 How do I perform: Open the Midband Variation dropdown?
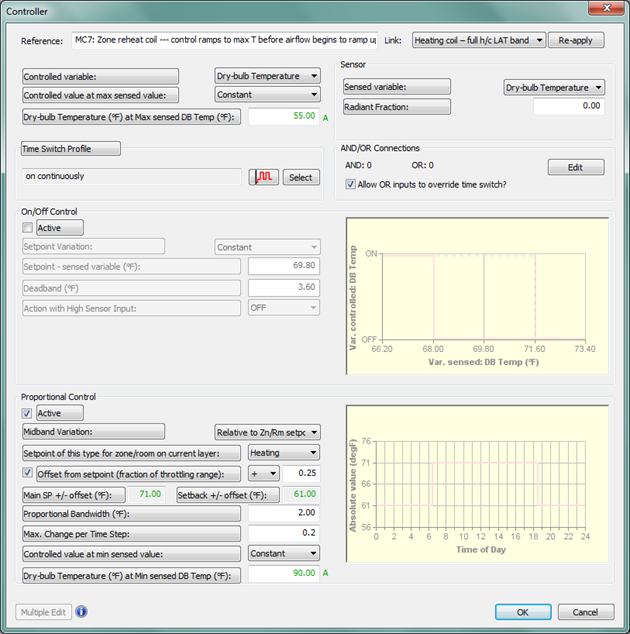pyautogui.click(x=267, y=432)
